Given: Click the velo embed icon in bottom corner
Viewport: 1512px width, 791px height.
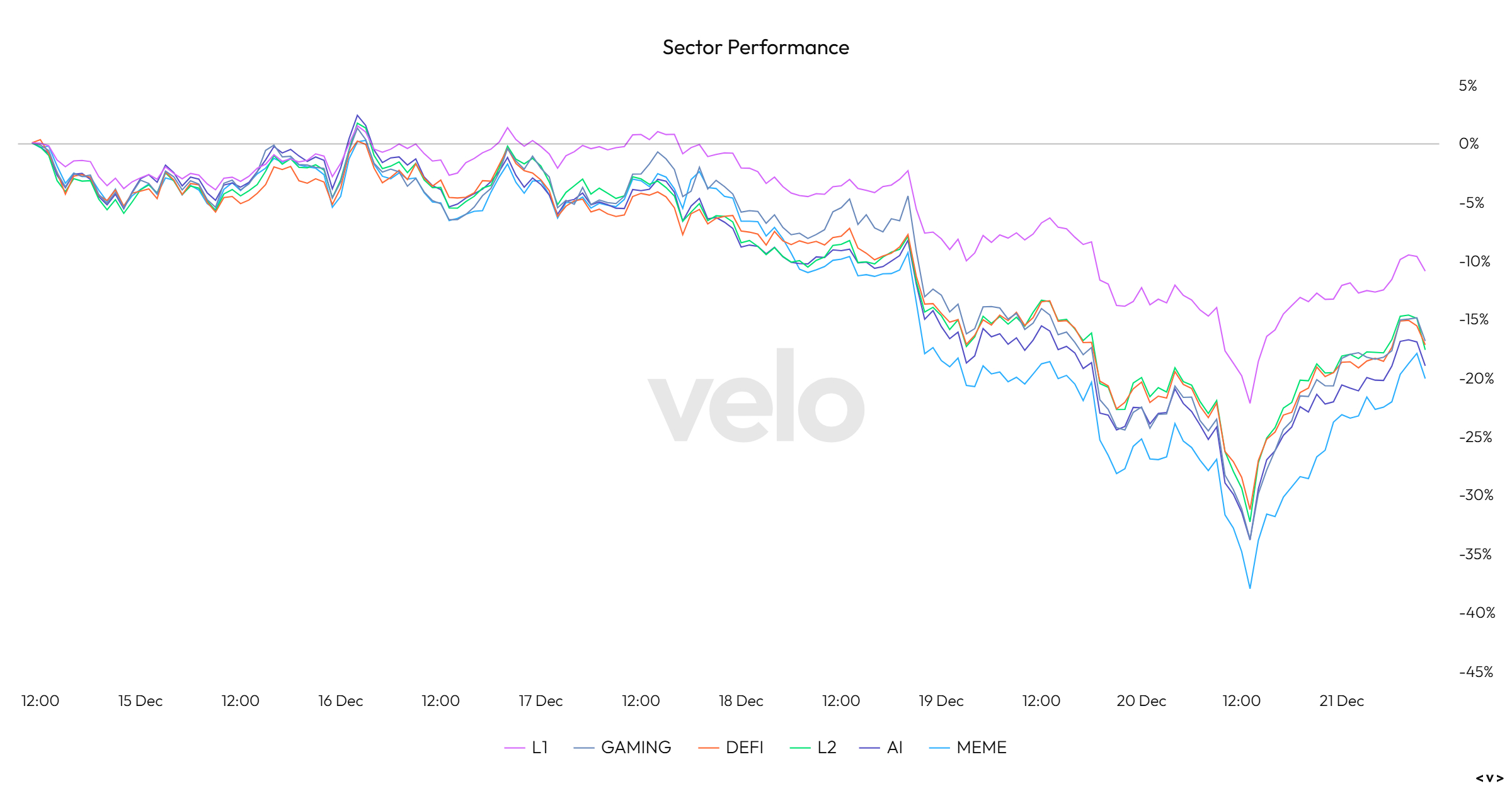Looking at the screenshot, I should pyautogui.click(x=1489, y=778).
